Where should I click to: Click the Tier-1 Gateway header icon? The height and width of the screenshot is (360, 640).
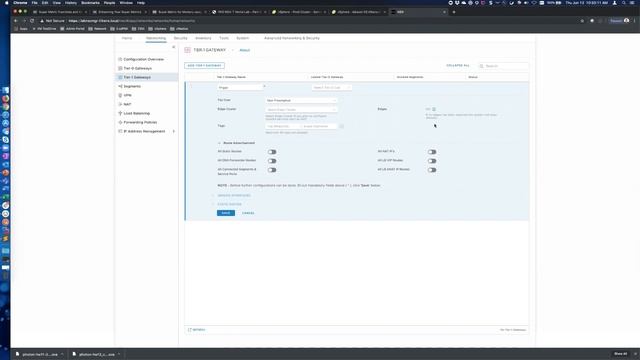click(187, 50)
